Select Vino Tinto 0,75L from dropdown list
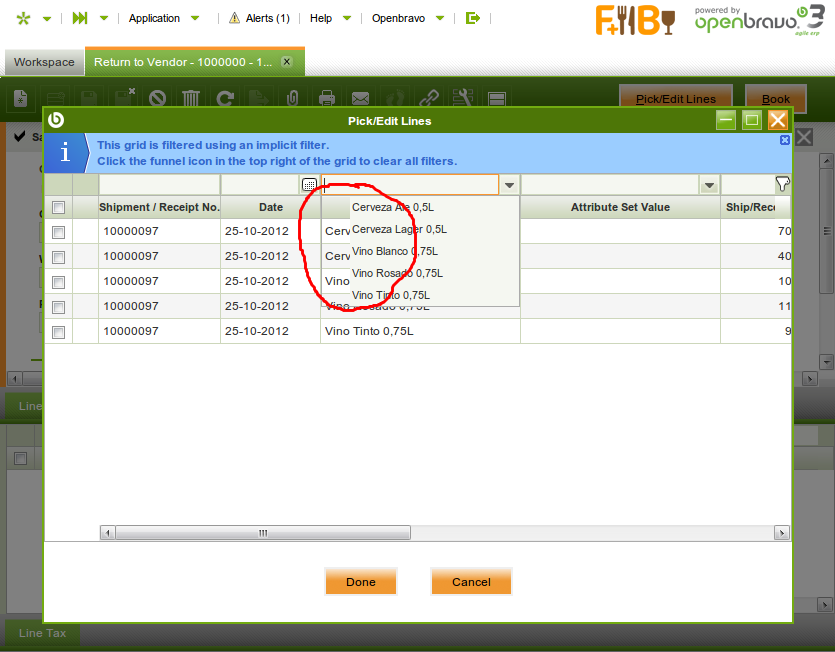 click(420, 295)
